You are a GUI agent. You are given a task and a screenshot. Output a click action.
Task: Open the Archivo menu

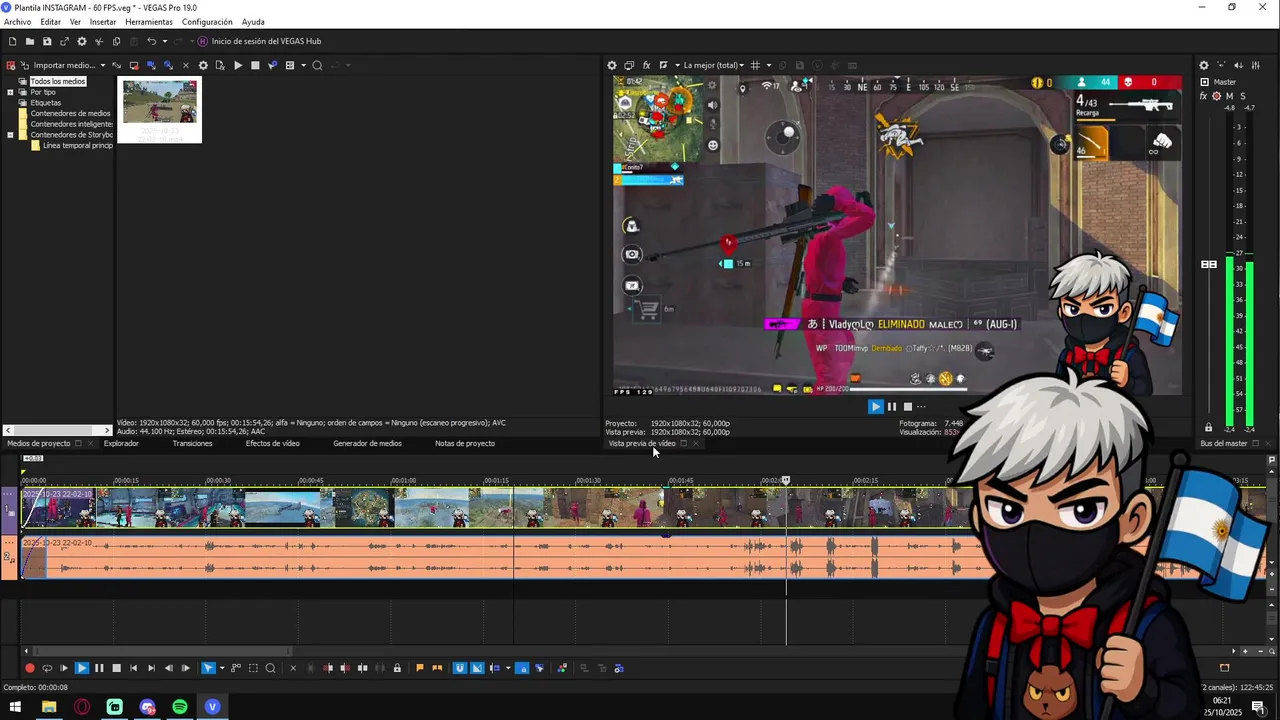(x=17, y=22)
